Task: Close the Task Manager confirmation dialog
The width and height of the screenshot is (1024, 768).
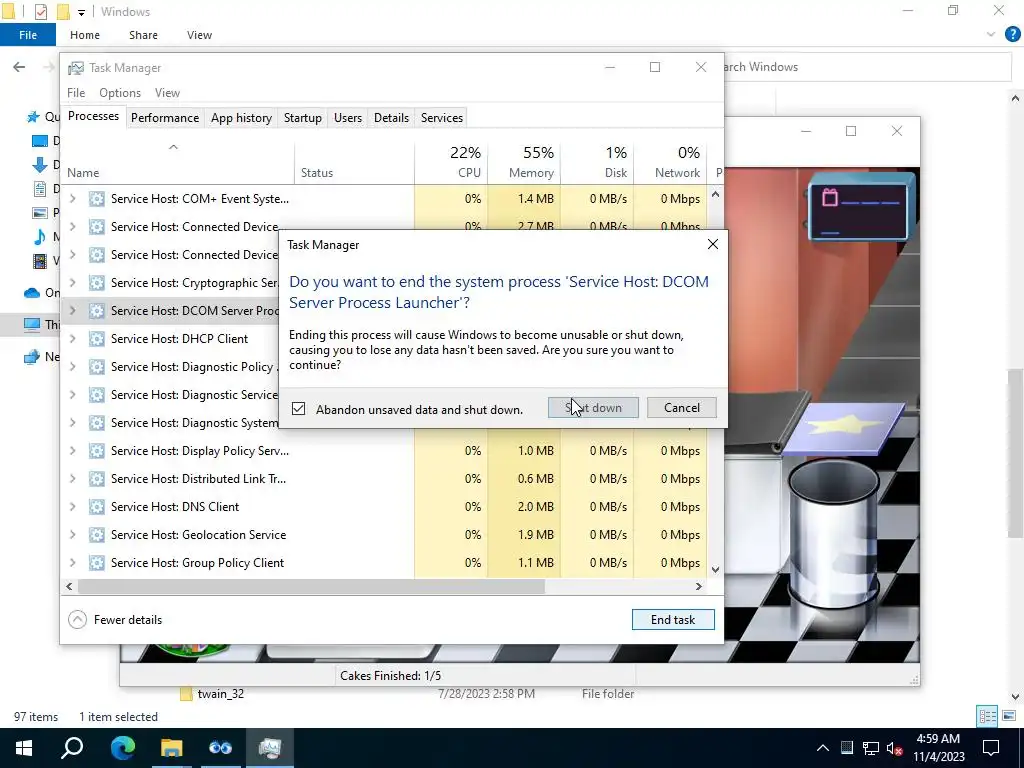Action: pos(712,244)
